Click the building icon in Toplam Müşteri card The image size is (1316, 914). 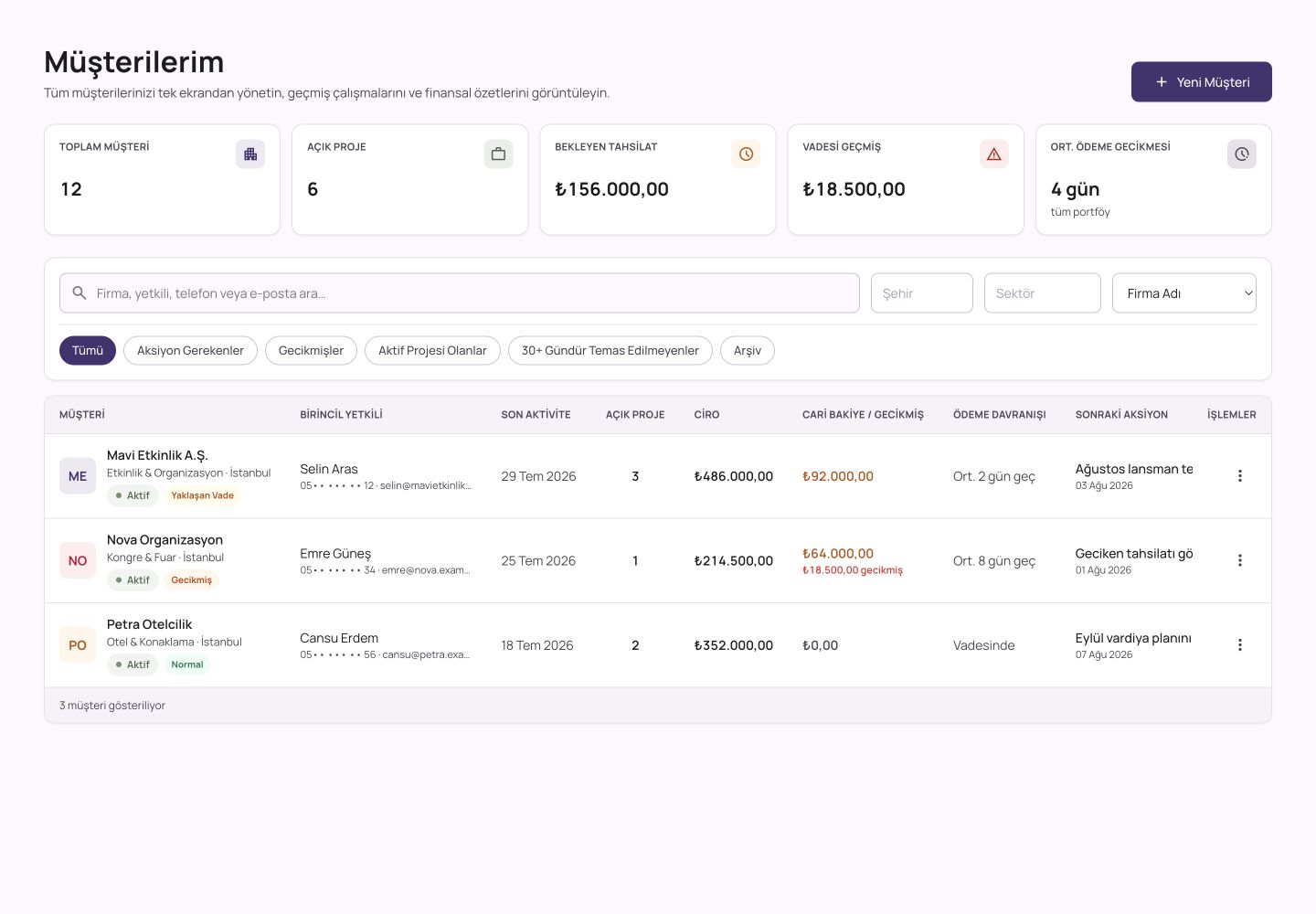(250, 154)
